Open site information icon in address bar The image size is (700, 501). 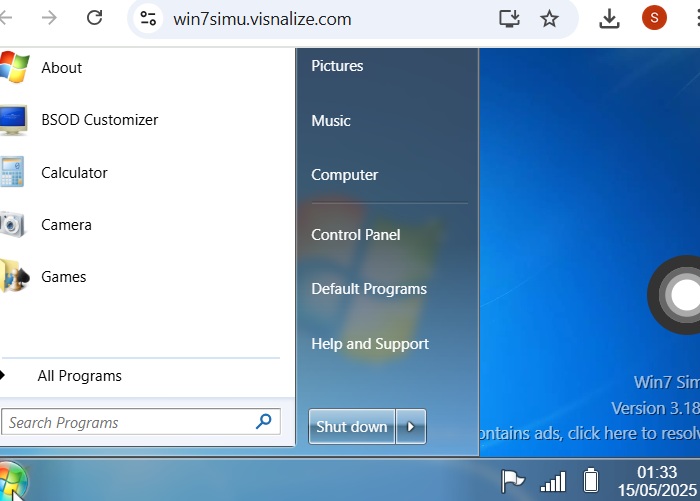pos(148,18)
